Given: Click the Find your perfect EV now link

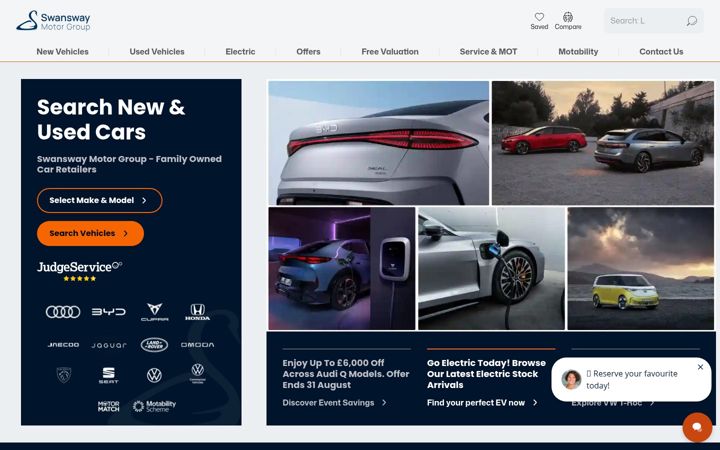Looking at the screenshot, I should 482,403.
